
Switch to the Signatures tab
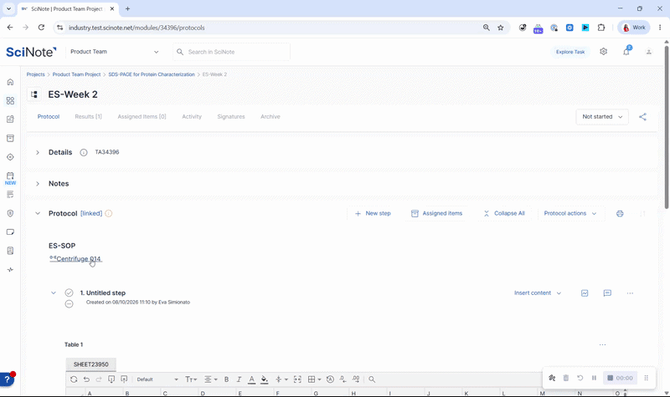[x=231, y=117]
